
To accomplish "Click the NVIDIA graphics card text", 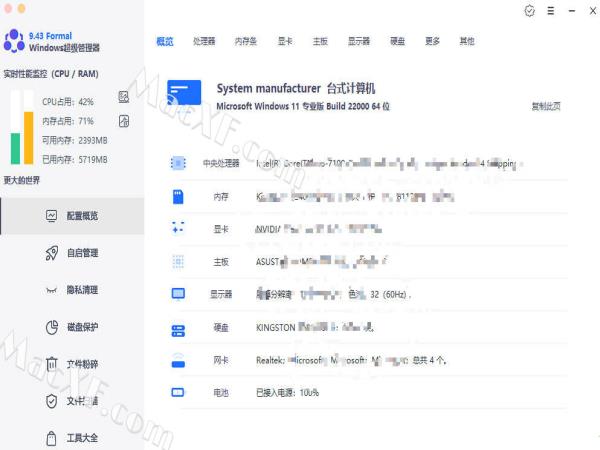I will coord(319,229).
